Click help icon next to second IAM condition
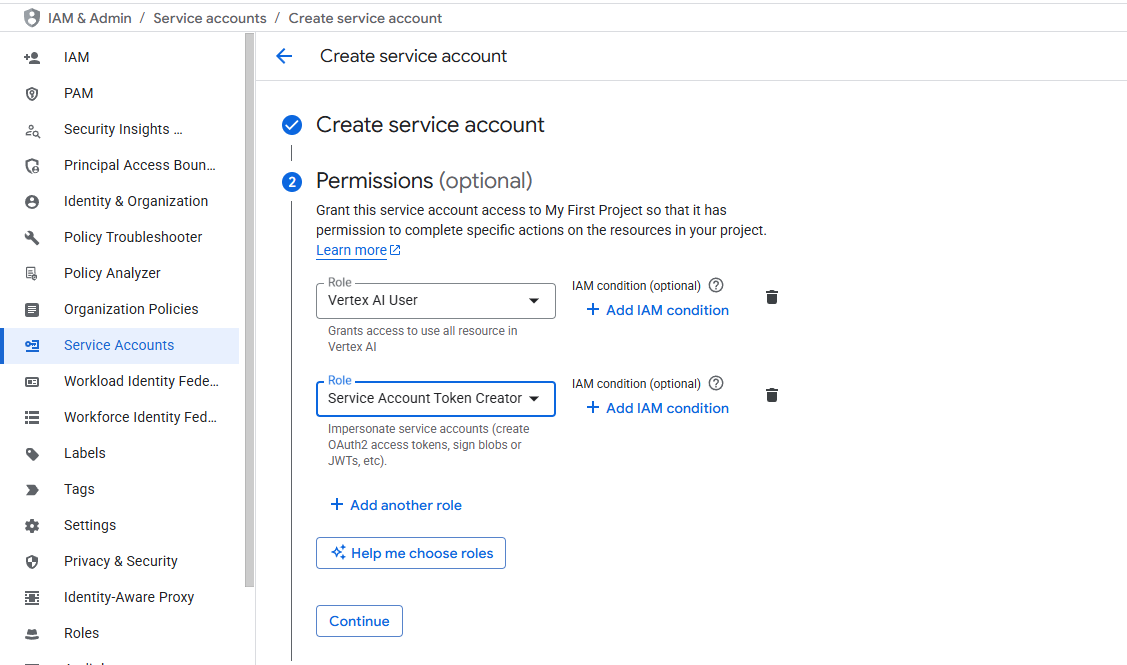 (715, 383)
